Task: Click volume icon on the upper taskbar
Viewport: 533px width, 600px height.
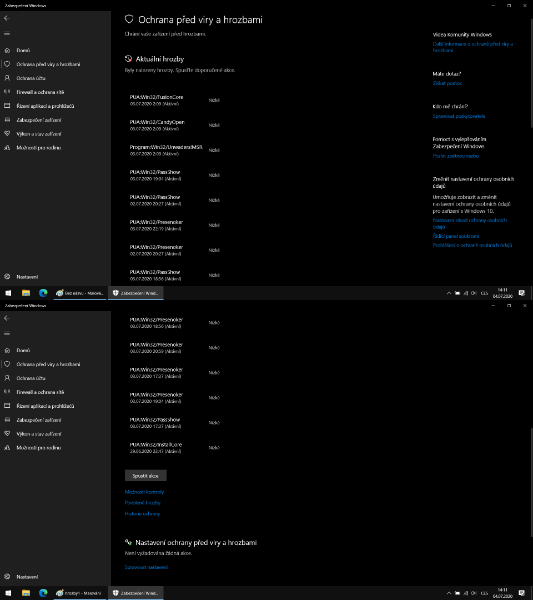Action: coord(474,293)
